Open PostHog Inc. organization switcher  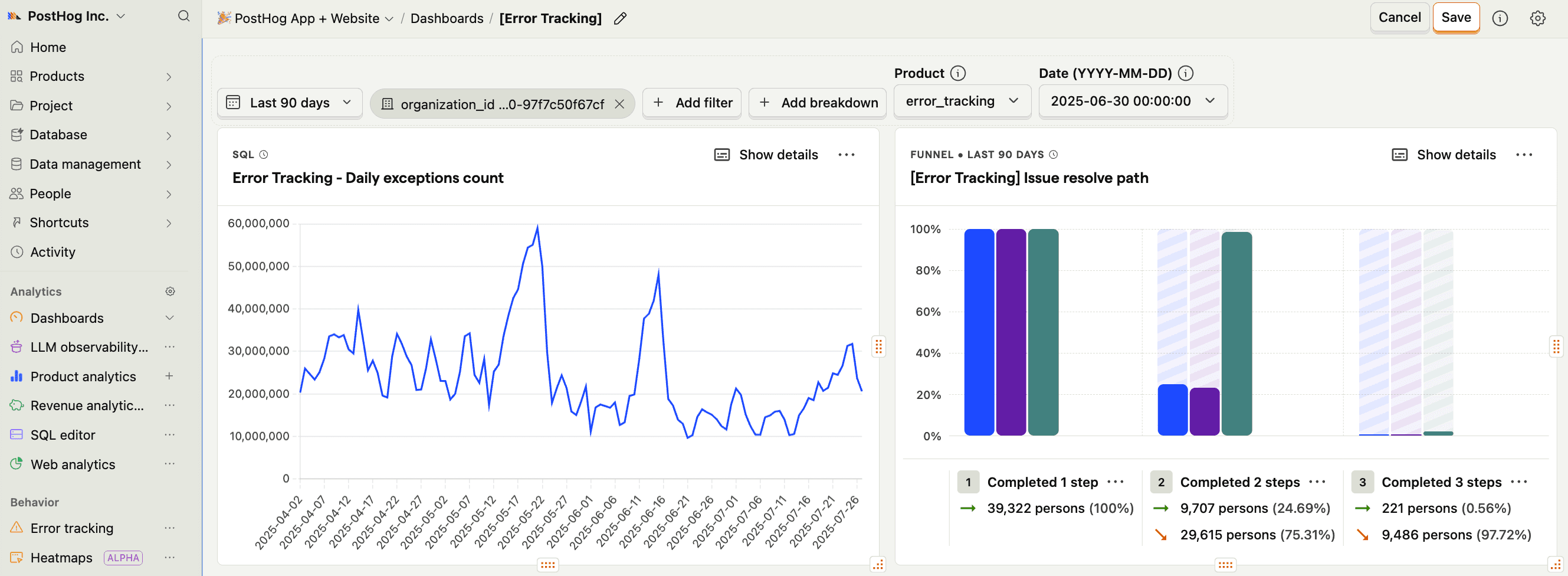click(67, 17)
